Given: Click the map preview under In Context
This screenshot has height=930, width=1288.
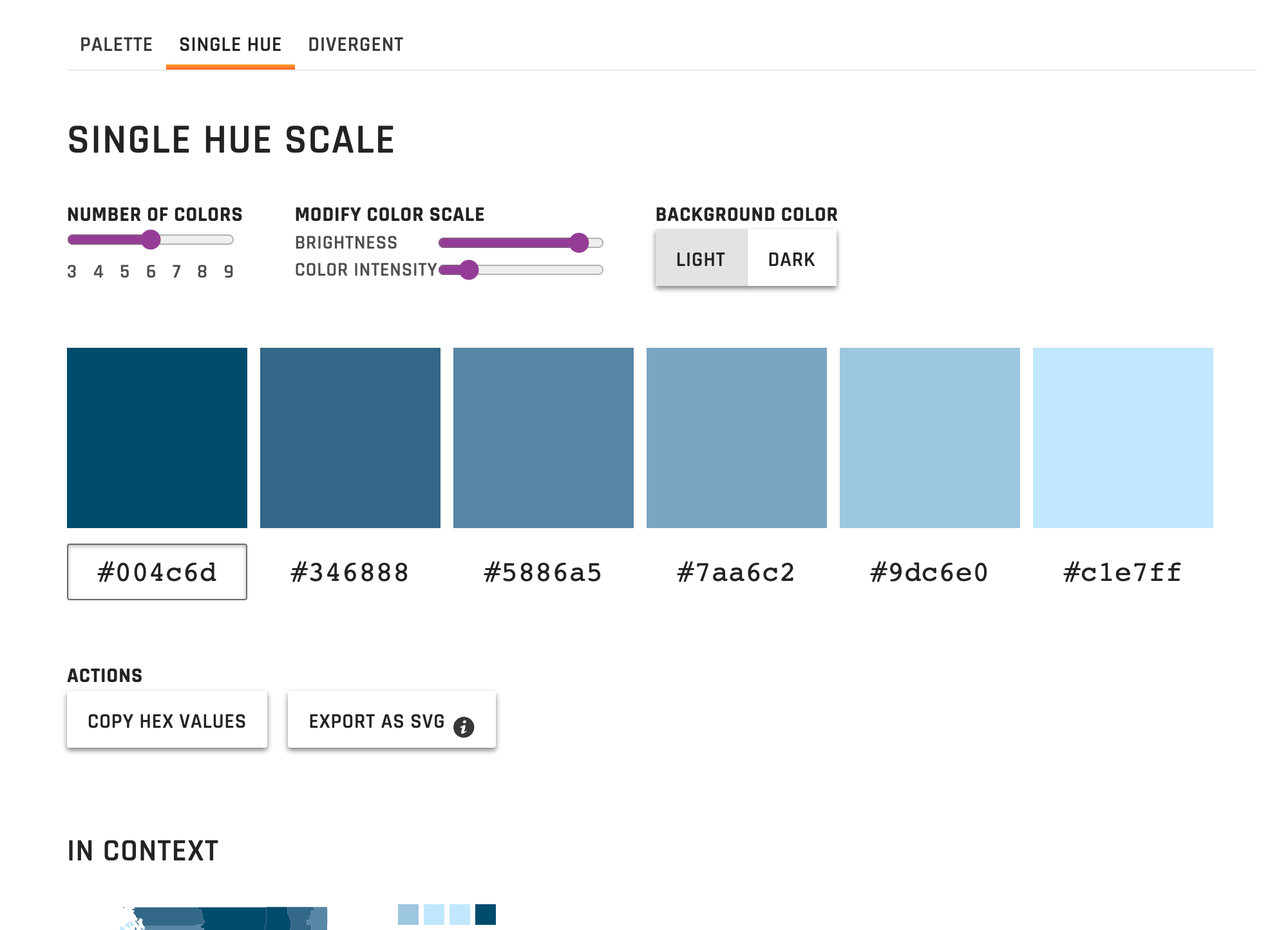Looking at the screenshot, I should pyautogui.click(x=232, y=918).
